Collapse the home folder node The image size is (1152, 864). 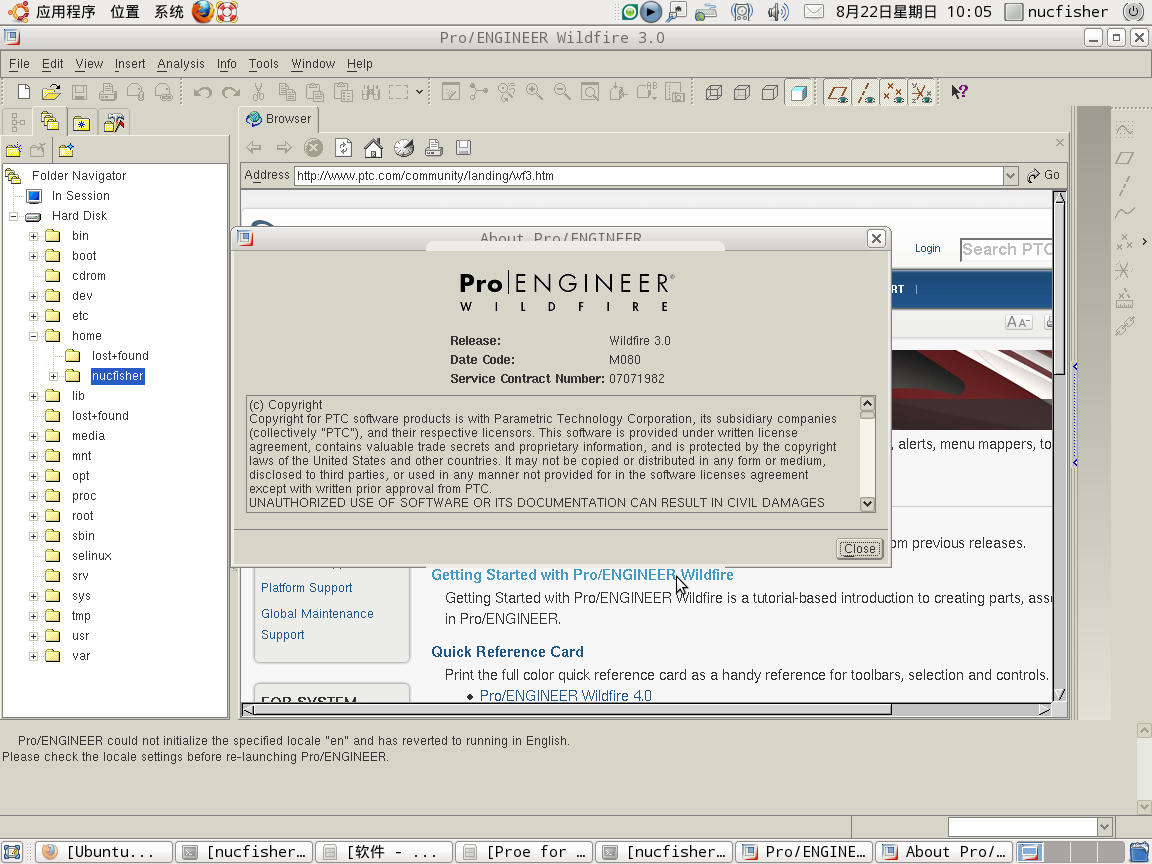33,336
